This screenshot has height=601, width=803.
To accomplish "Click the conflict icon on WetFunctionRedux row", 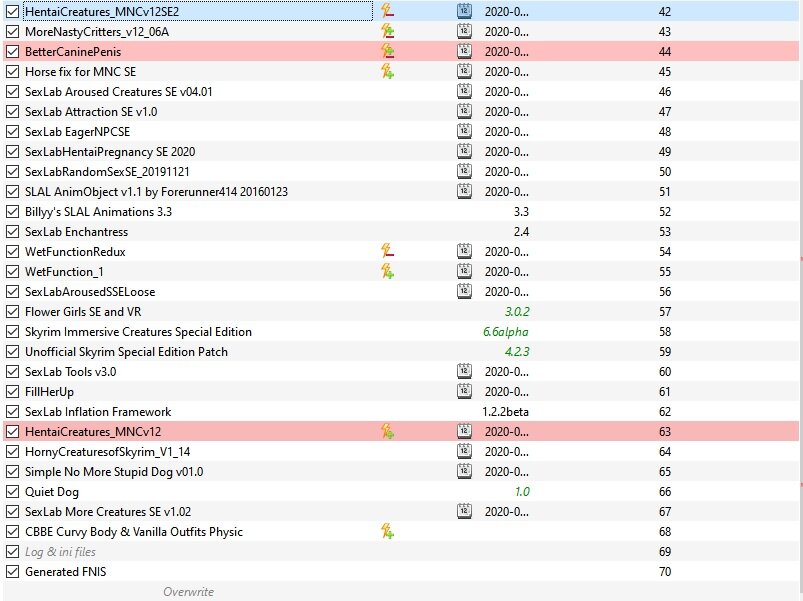I will click(x=387, y=251).
